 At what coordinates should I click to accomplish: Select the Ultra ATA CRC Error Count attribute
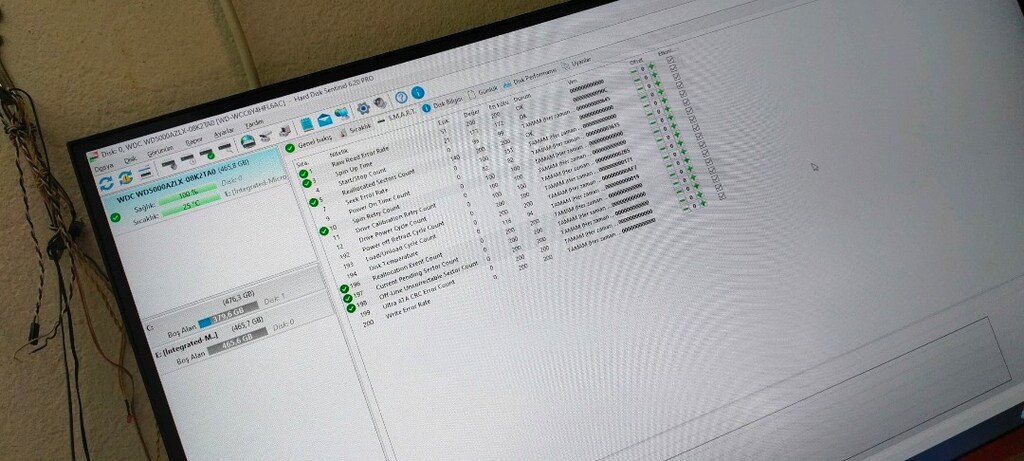(418, 295)
